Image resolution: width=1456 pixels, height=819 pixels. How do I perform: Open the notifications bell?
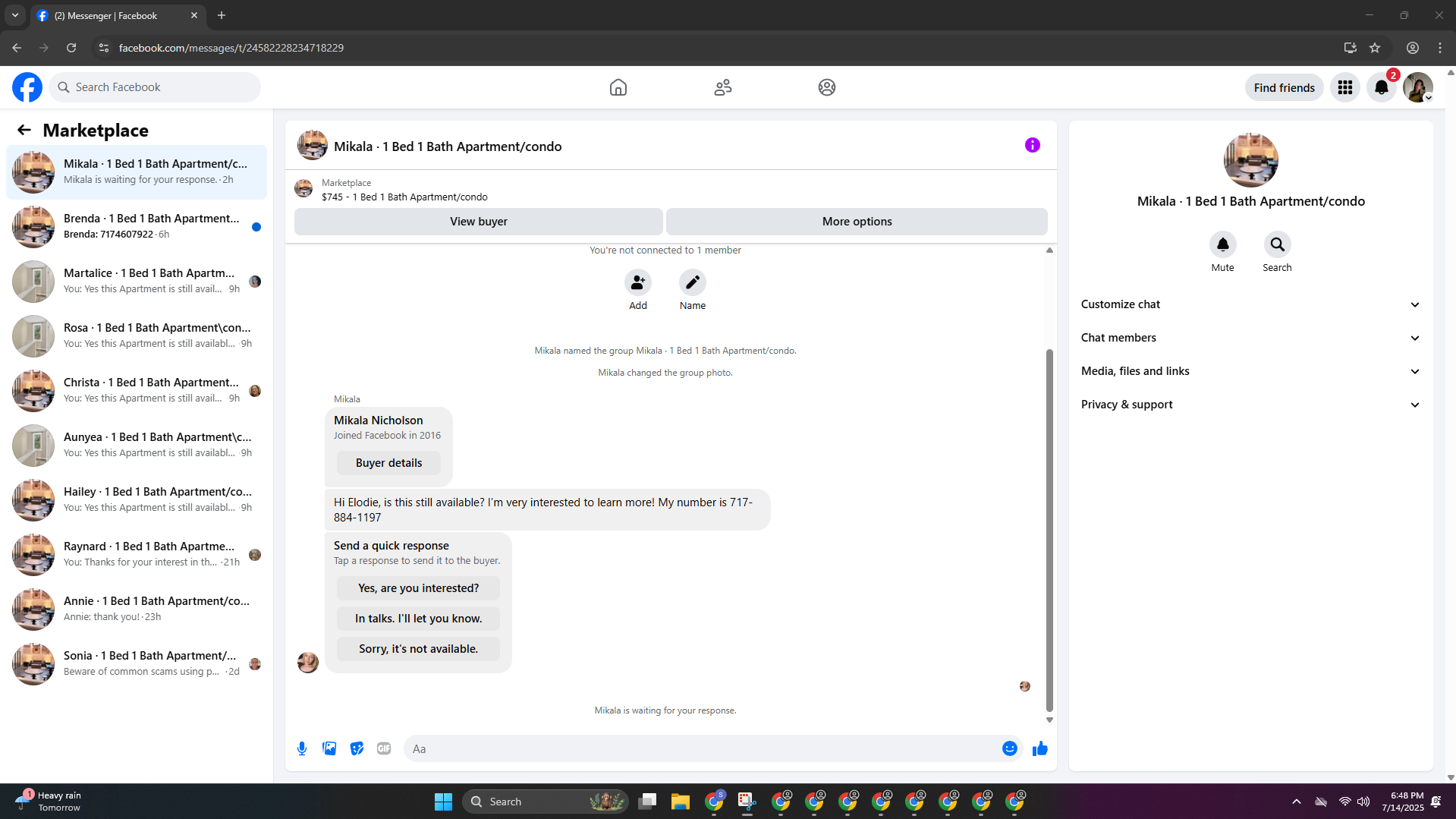click(1382, 87)
